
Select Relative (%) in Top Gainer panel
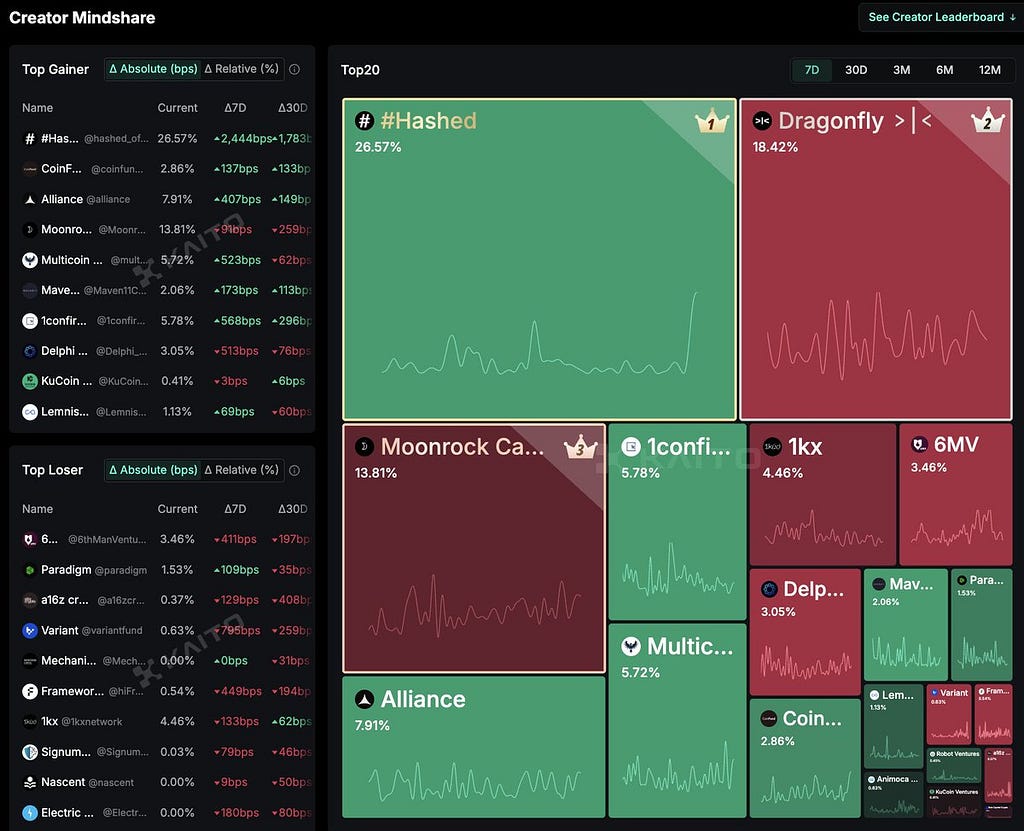point(242,69)
